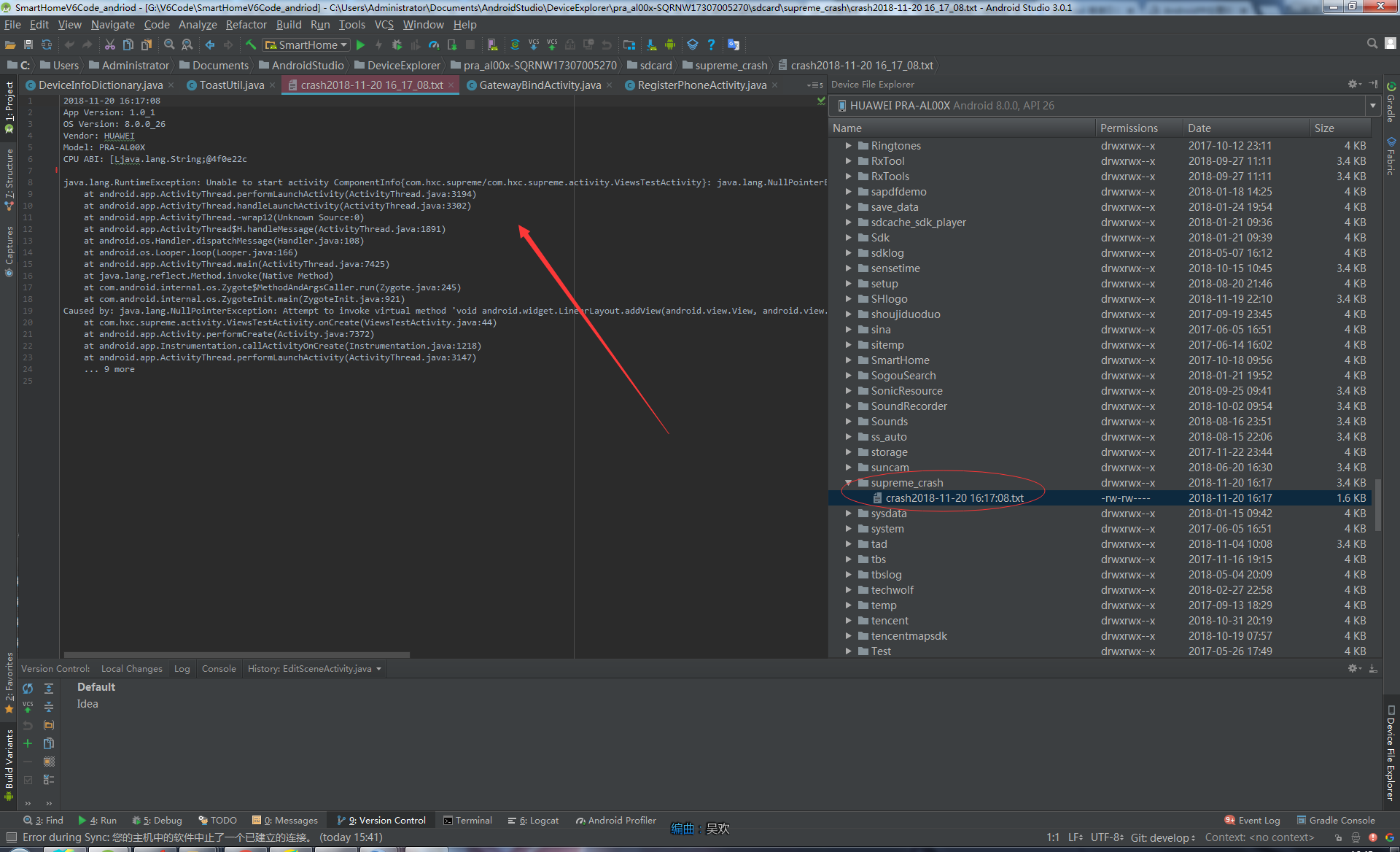The image size is (1400, 852).
Task: Run the app with green play icon
Action: 360,45
